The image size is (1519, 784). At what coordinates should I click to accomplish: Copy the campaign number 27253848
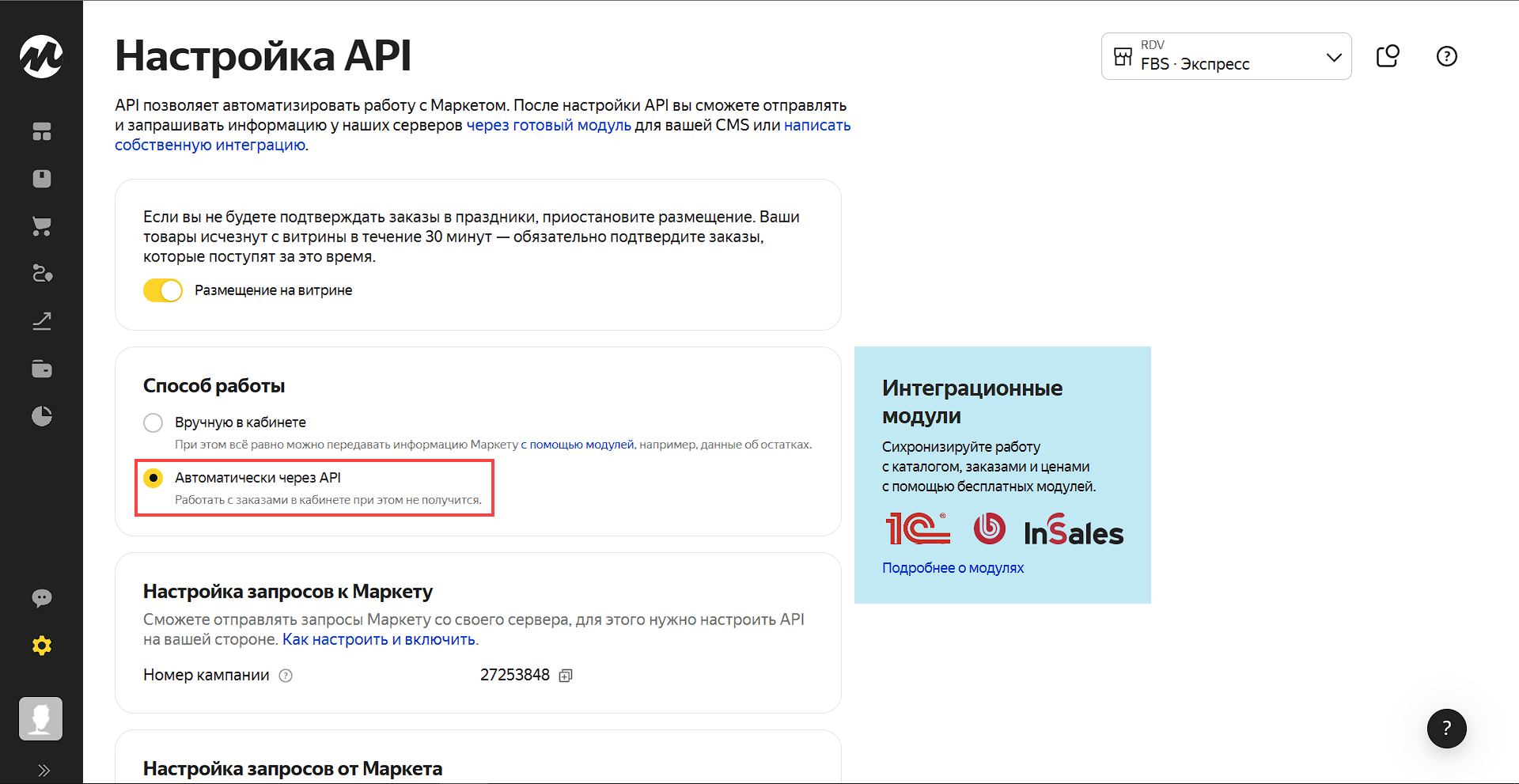(566, 676)
